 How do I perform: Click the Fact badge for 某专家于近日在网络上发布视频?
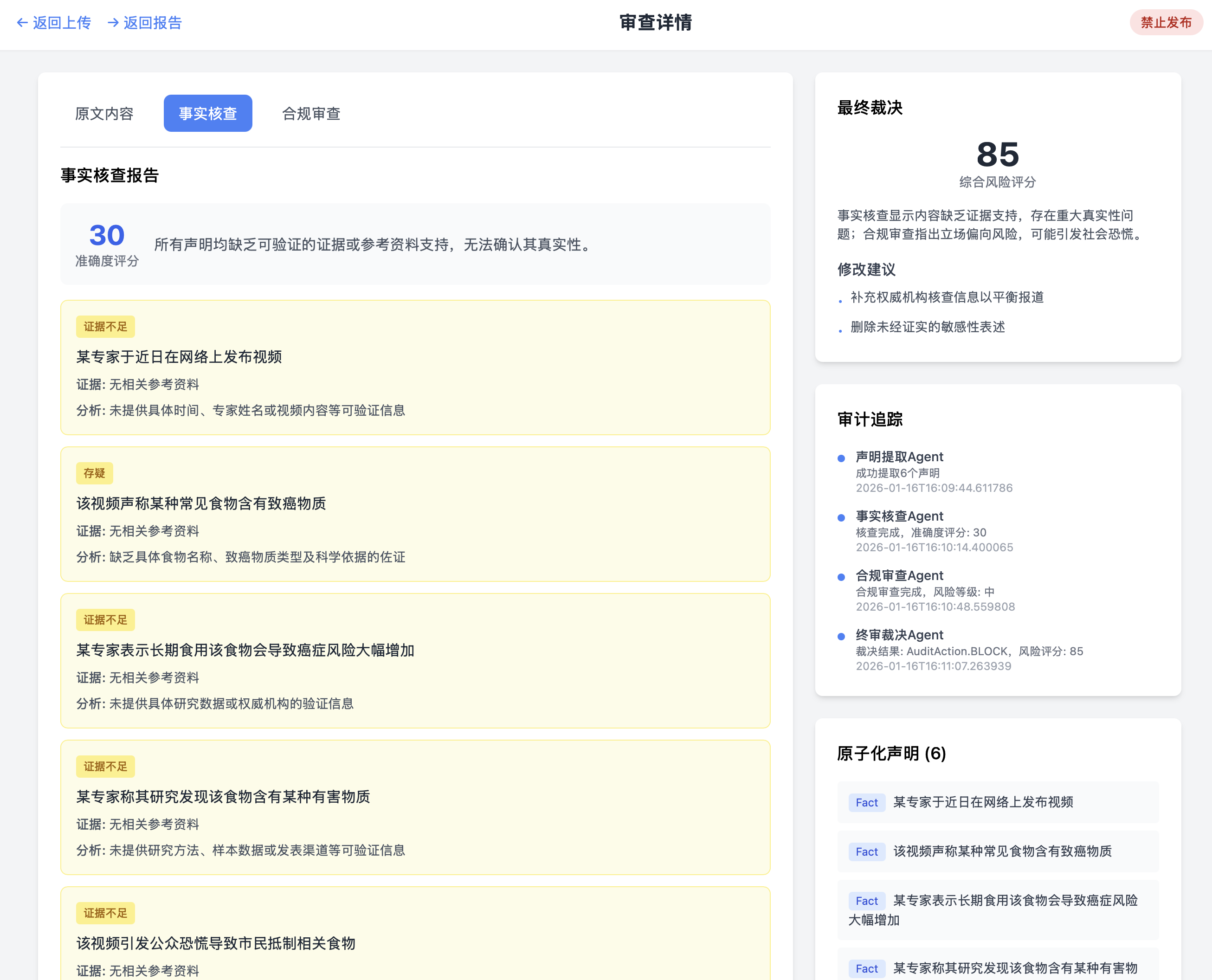click(x=866, y=802)
